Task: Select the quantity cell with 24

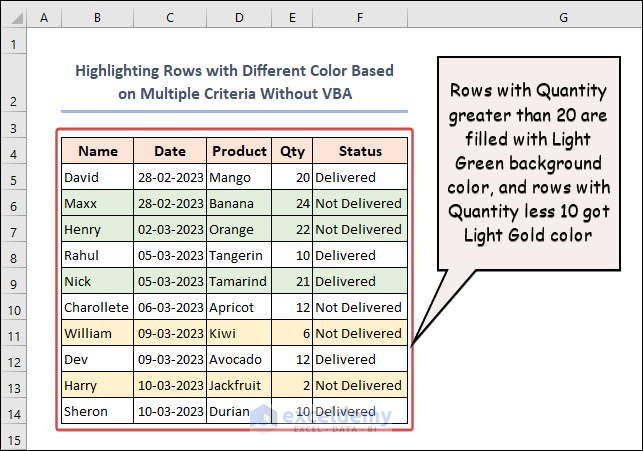Action: 292,203
